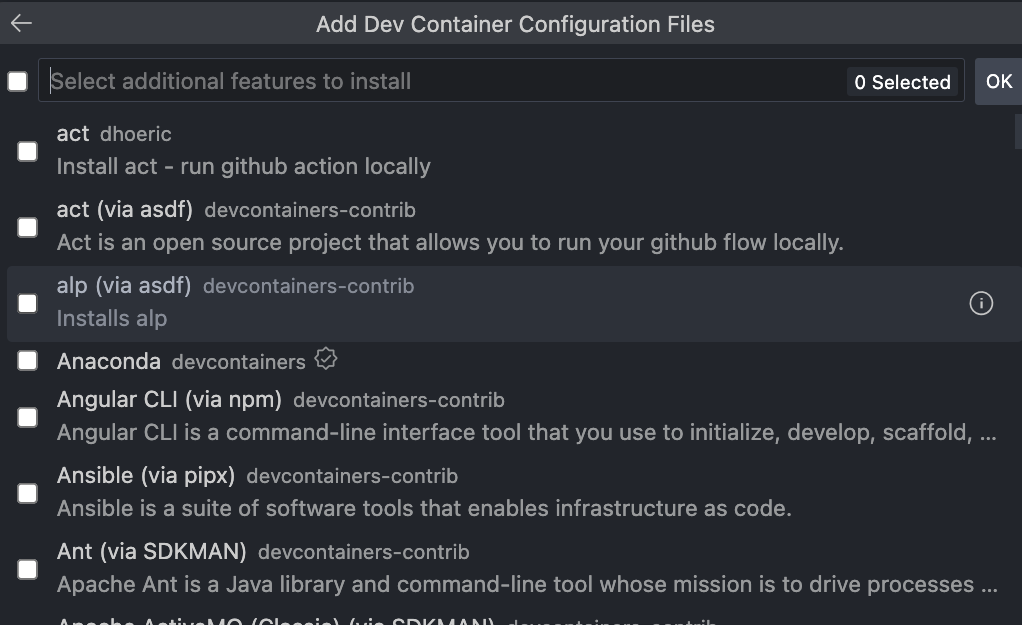This screenshot has height=625, width=1022.
Task: Select the Apache ActiveMQ (Classic) item
Action: (275, 618)
